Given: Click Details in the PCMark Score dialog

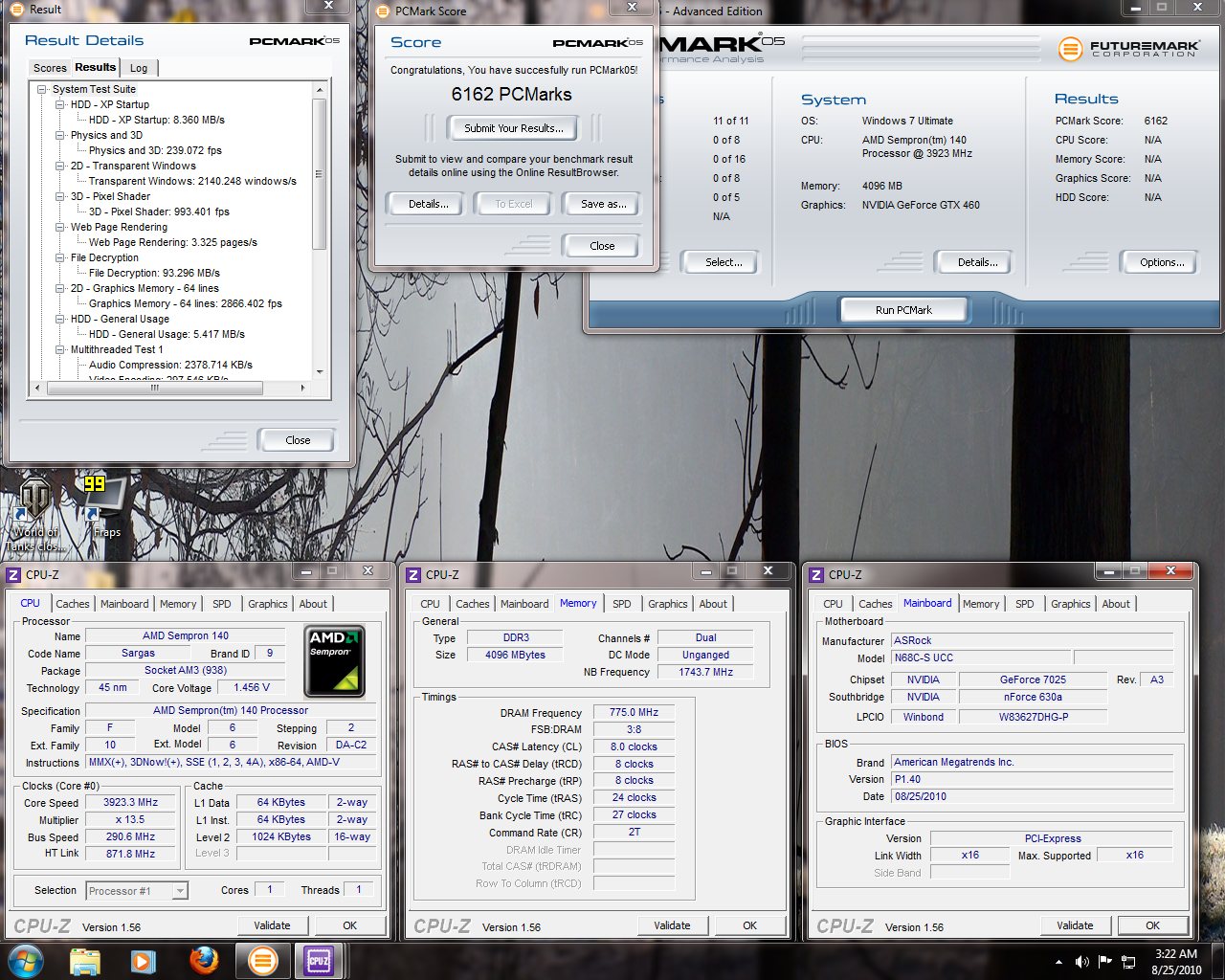Looking at the screenshot, I should pyautogui.click(x=428, y=204).
